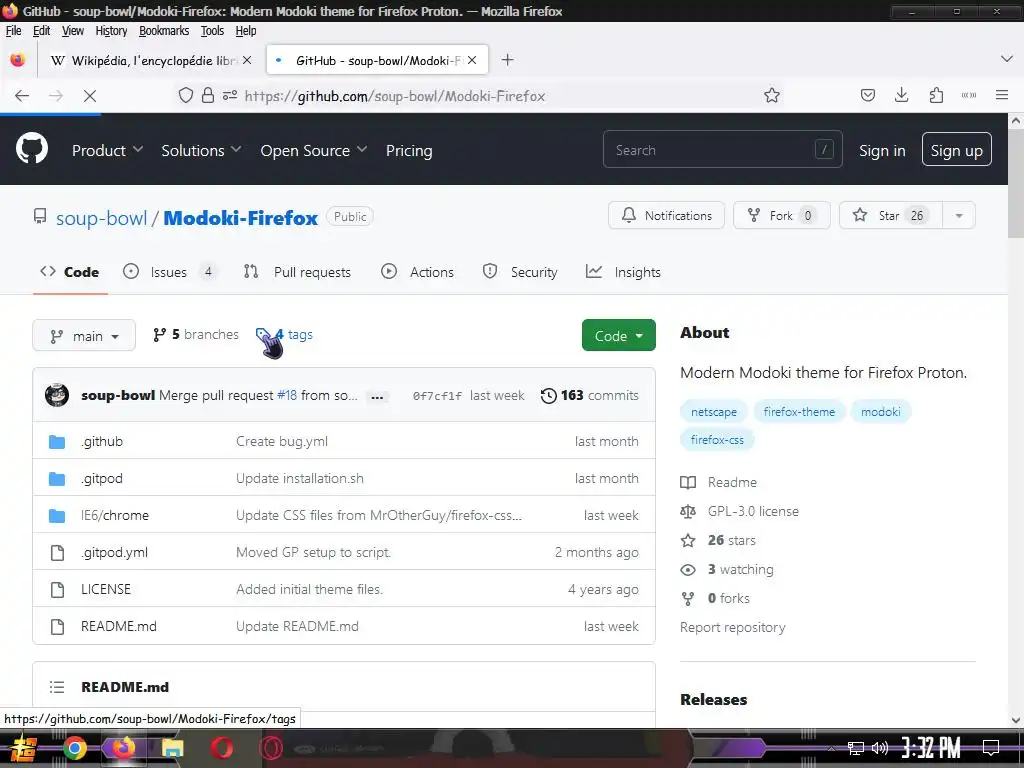Switch to the Issues tab
This screenshot has width=1024, height=768.
170,272
